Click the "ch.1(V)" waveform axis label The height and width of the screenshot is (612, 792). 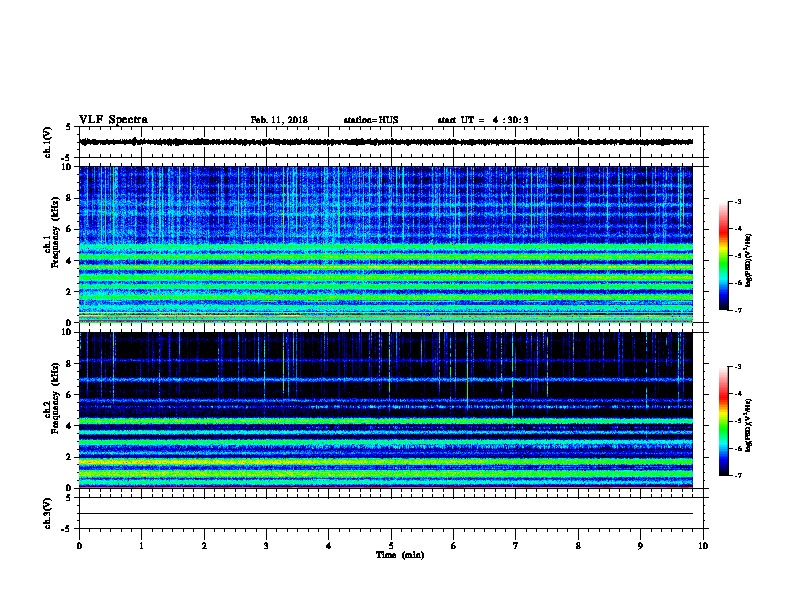click(48, 142)
